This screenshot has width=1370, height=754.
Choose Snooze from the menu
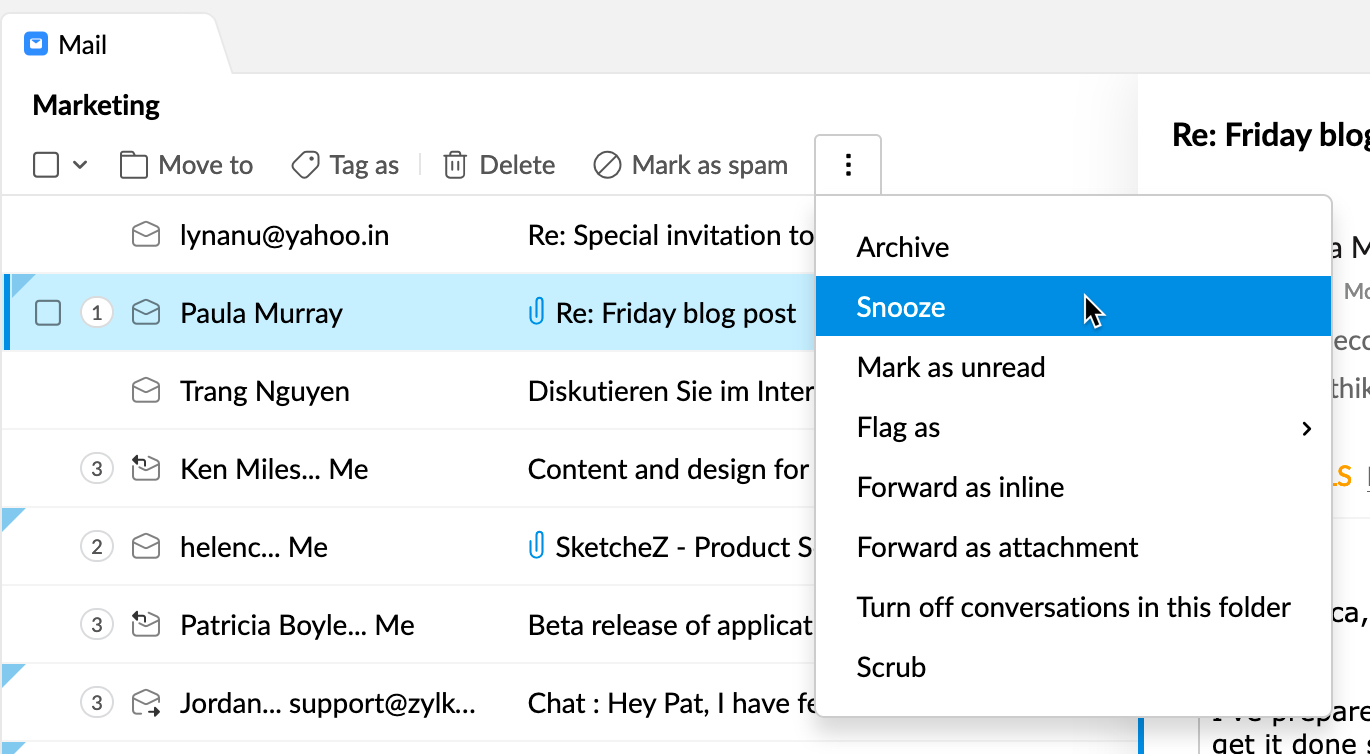1073,307
